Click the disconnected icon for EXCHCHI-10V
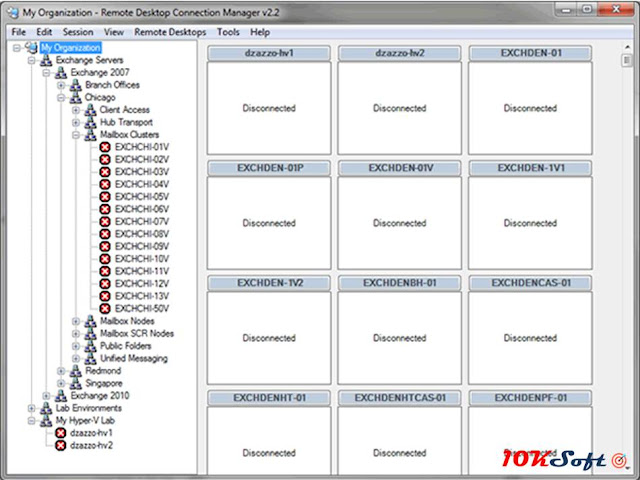Screen dimensions: 640x480 click(105, 259)
